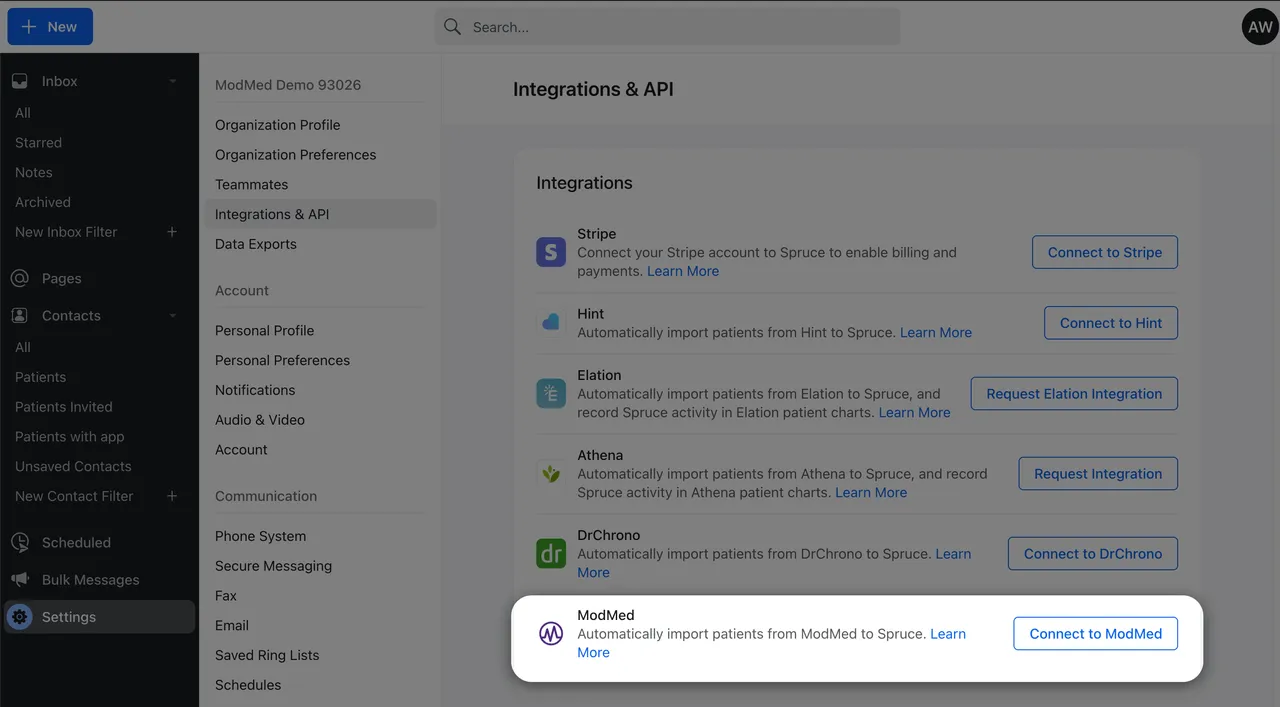Add a New Contact Filter plus icon
The image size is (1280, 707).
point(172,496)
